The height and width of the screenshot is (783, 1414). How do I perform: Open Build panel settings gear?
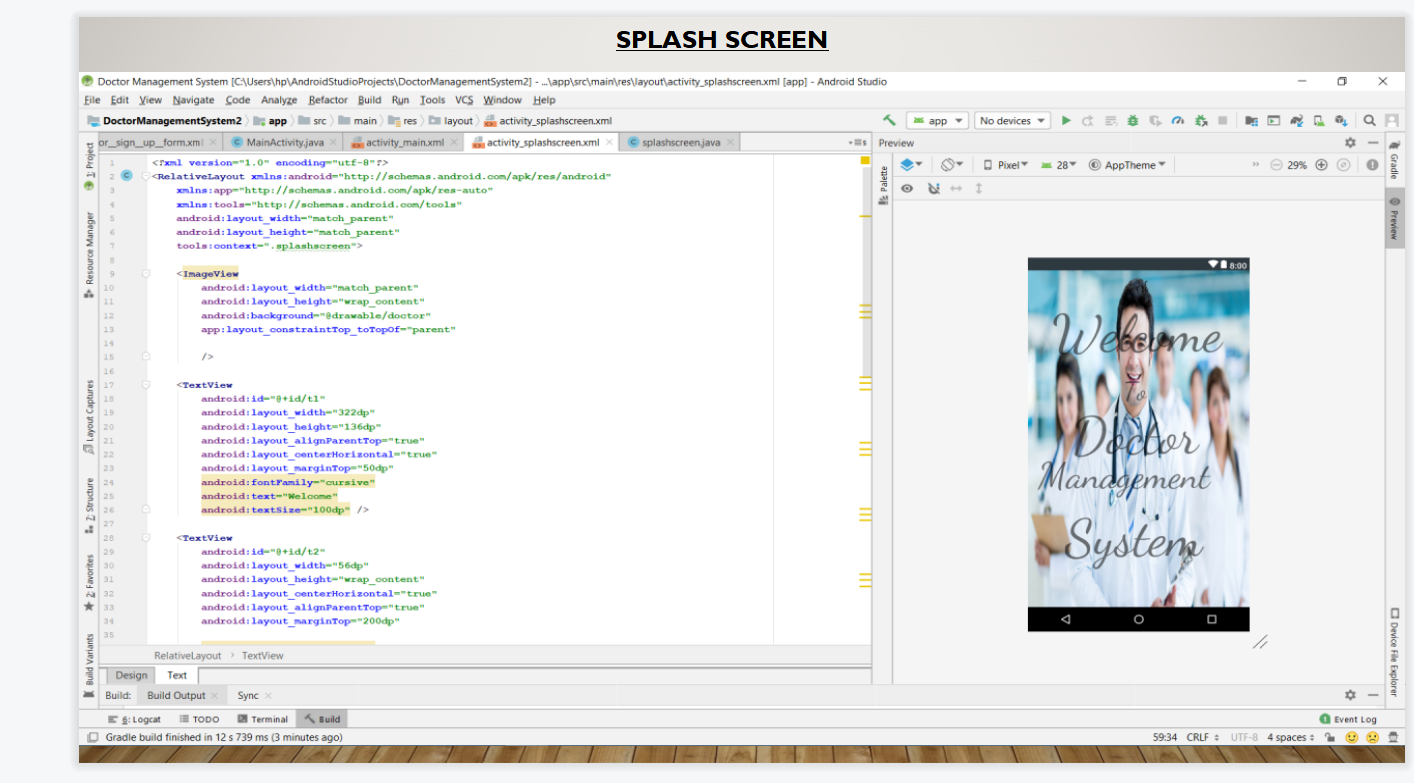(x=1350, y=695)
